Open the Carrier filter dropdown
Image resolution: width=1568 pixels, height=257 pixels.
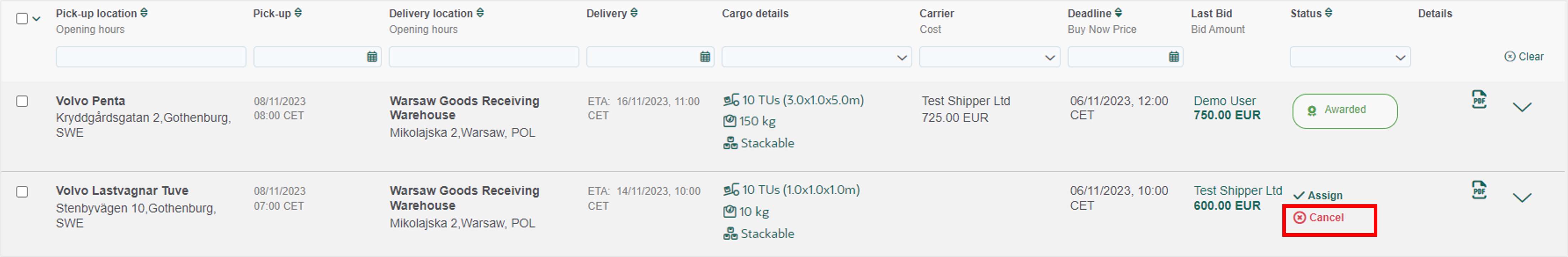989,57
